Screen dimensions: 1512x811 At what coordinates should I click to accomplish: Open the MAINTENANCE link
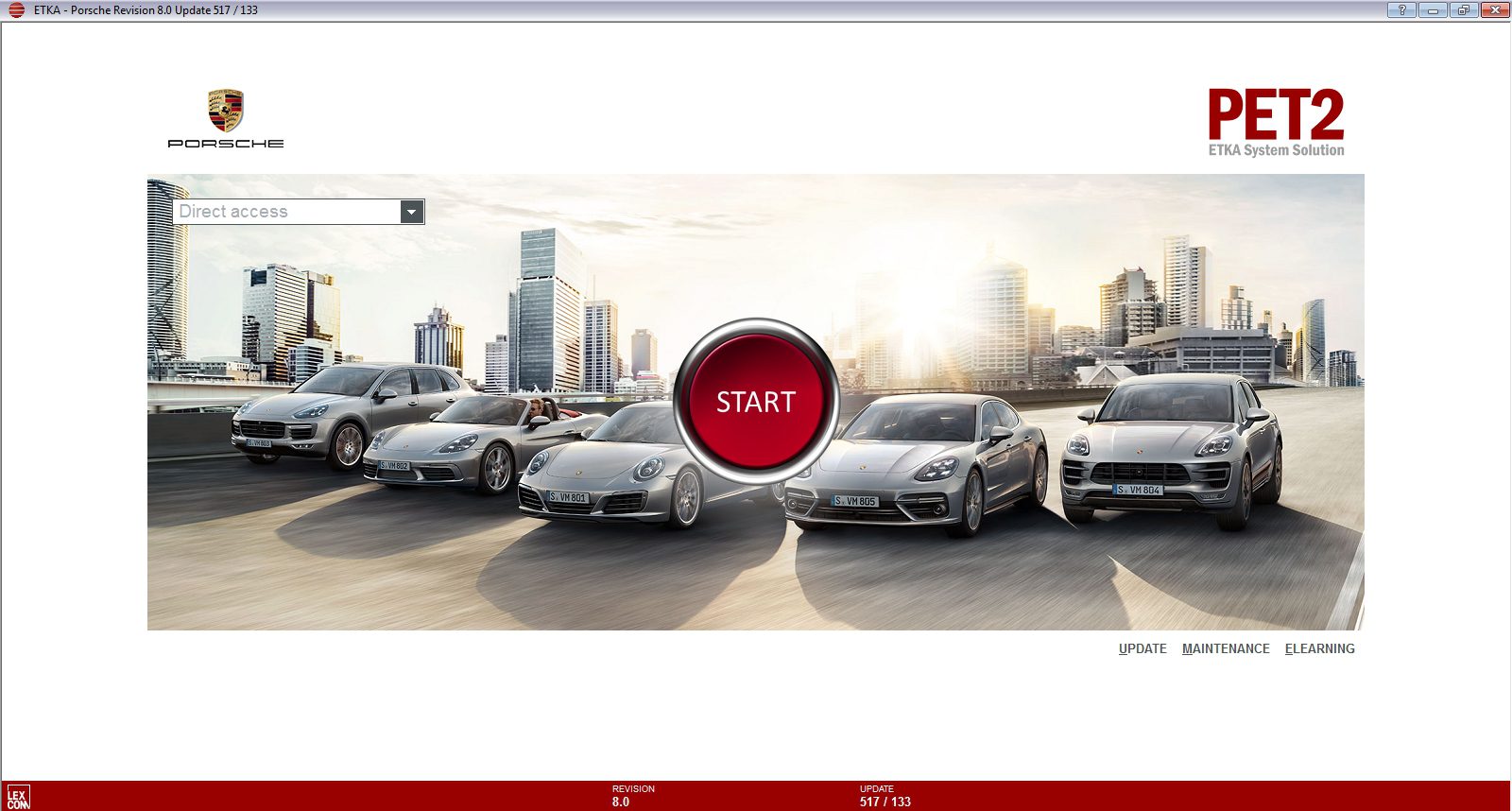click(1226, 648)
